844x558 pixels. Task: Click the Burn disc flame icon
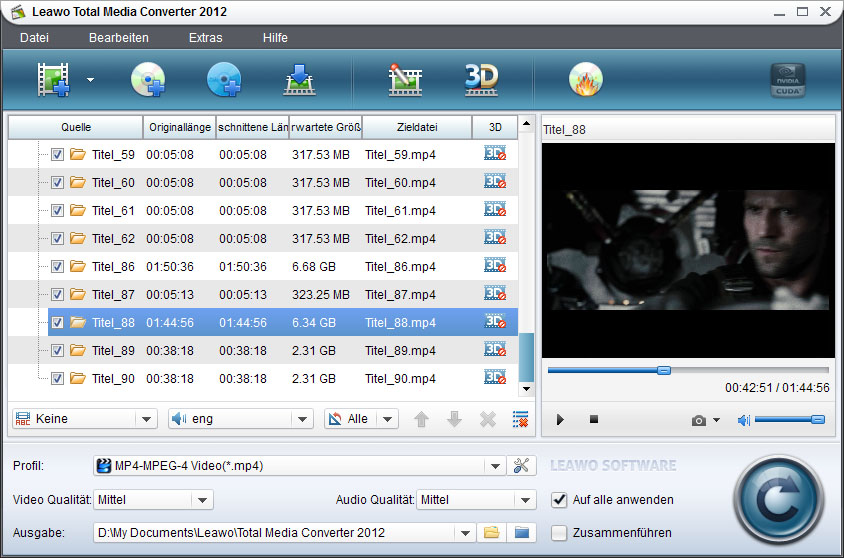pos(585,80)
